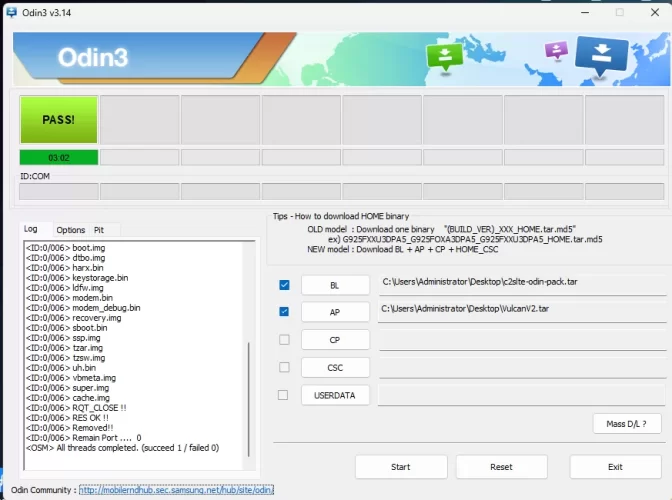The image size is (672, 500).
Task: Browse for a file with the CSC button
Action: pyautogui.click(x=335, y=368)
